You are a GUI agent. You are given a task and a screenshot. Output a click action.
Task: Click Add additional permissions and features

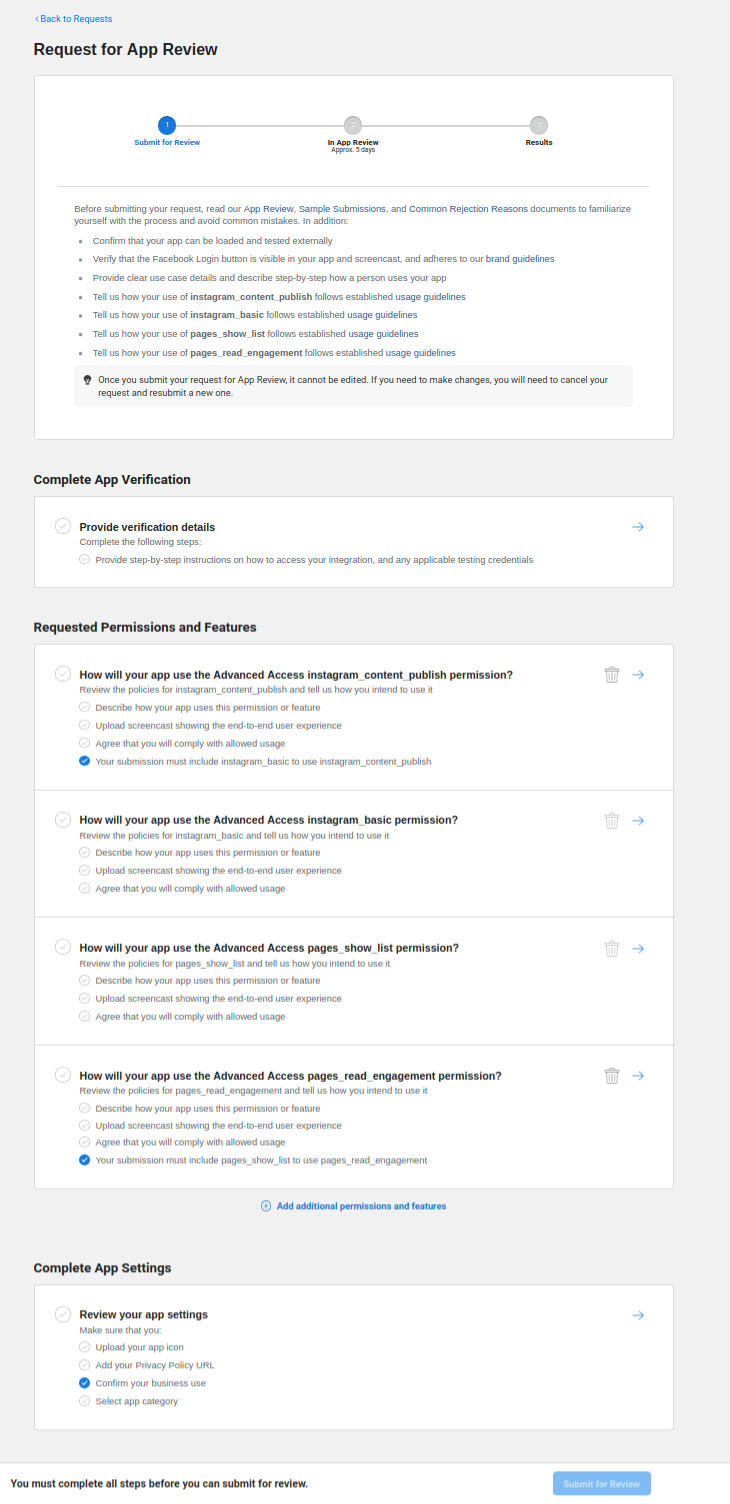353,1205
